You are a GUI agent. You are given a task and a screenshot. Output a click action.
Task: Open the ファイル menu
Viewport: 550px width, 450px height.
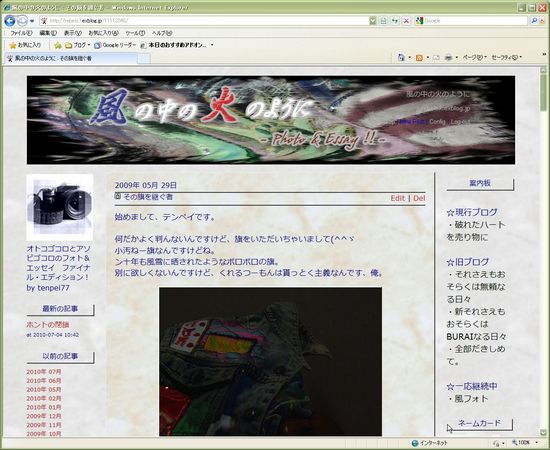tap(21, 33)
